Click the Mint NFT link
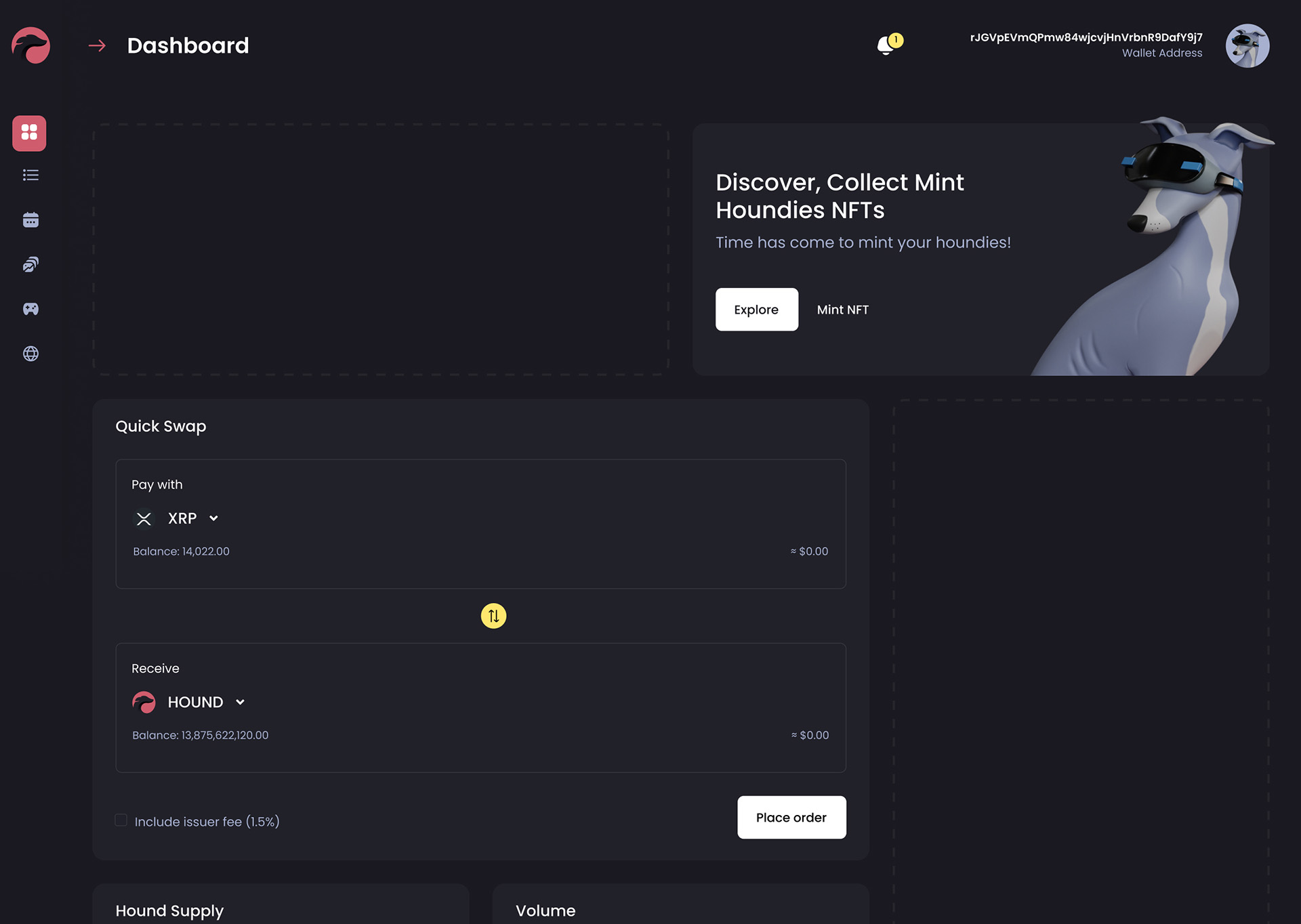Screen dimensions: 1301x924 pos(842,310)
